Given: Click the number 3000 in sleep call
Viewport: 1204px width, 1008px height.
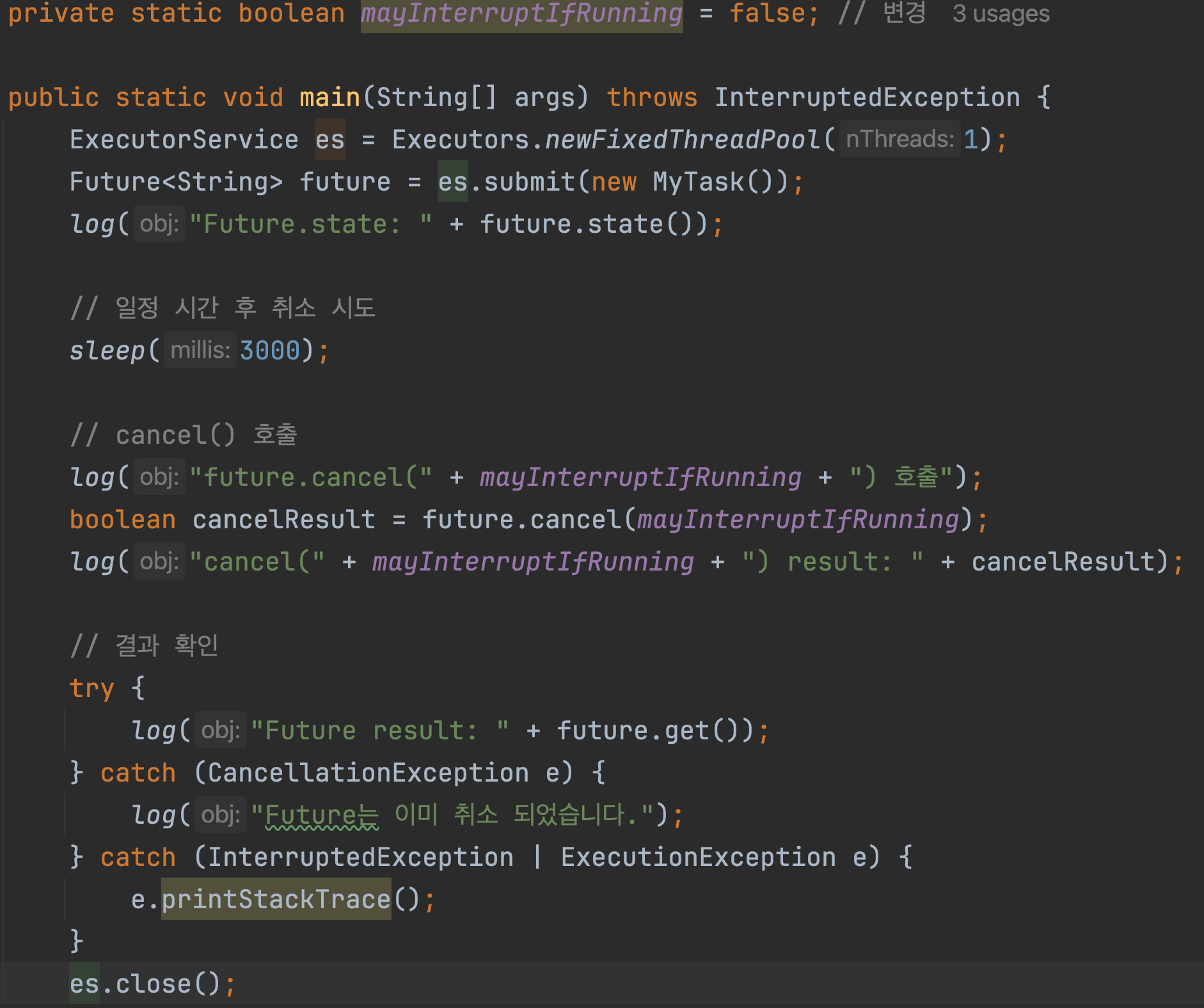Looking at the screenshot, I should tap(270, 351).
